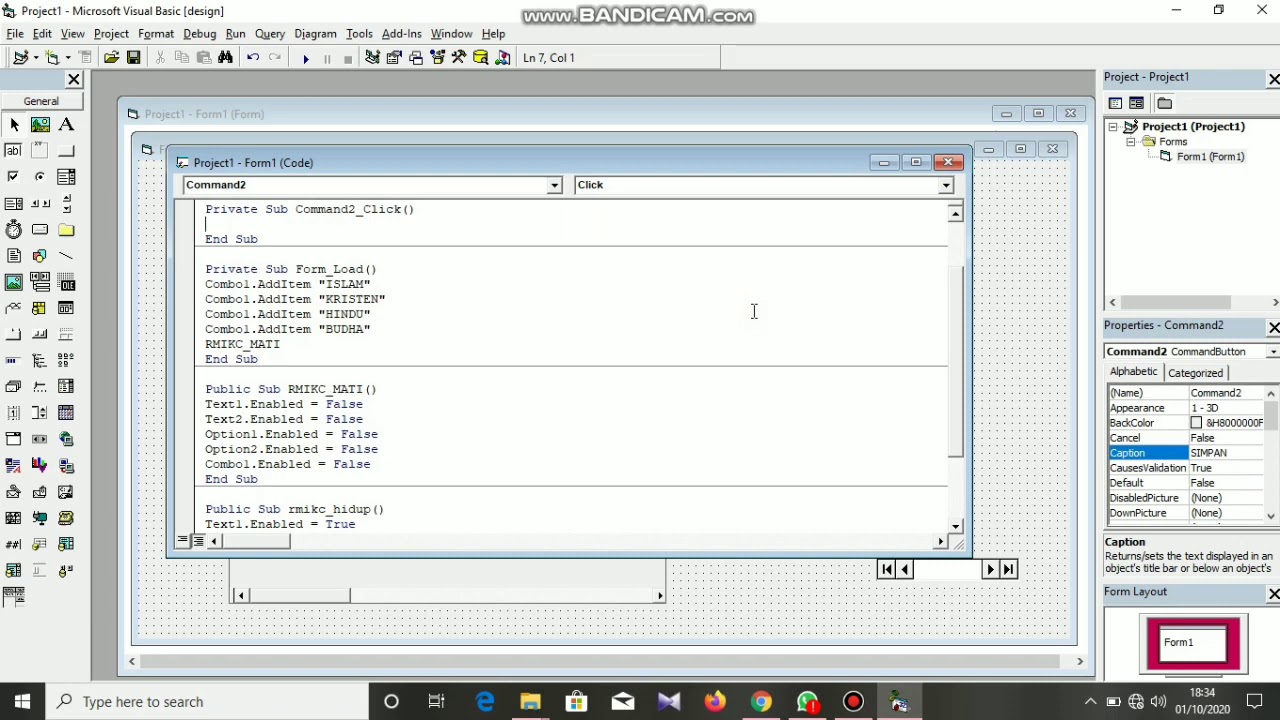The width and height of the screenshot is (1280, 720).
Task: Select the Pointer tool in the toolbox
Action: coord(14,125)
